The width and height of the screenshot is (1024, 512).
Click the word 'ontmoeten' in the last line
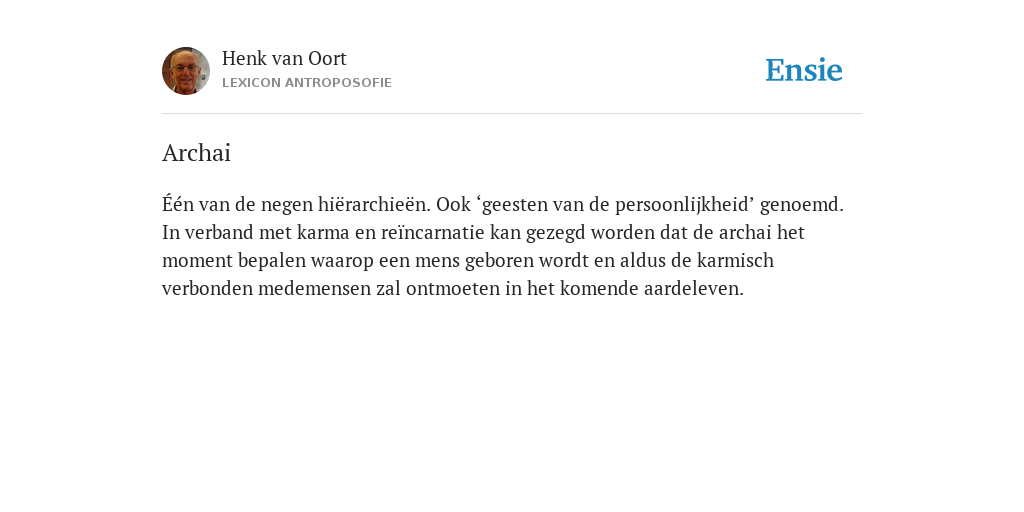click(453, 289)
